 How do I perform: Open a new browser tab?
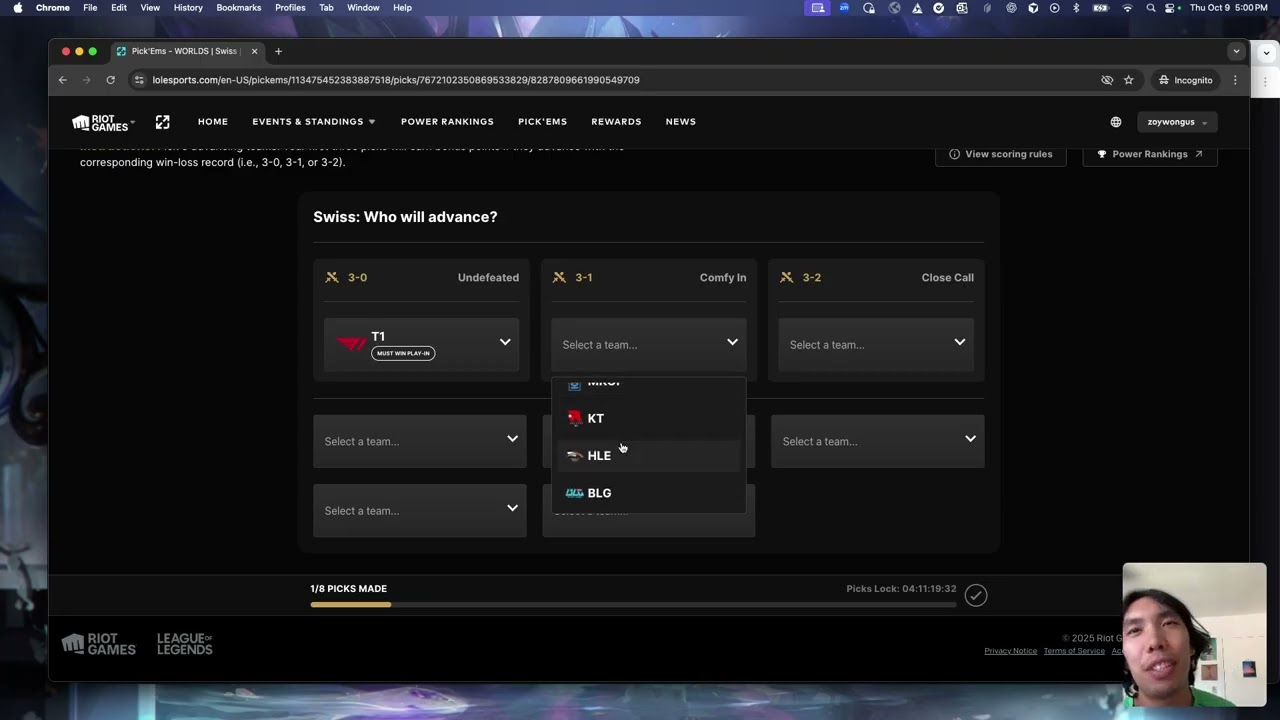click(279, 51)
